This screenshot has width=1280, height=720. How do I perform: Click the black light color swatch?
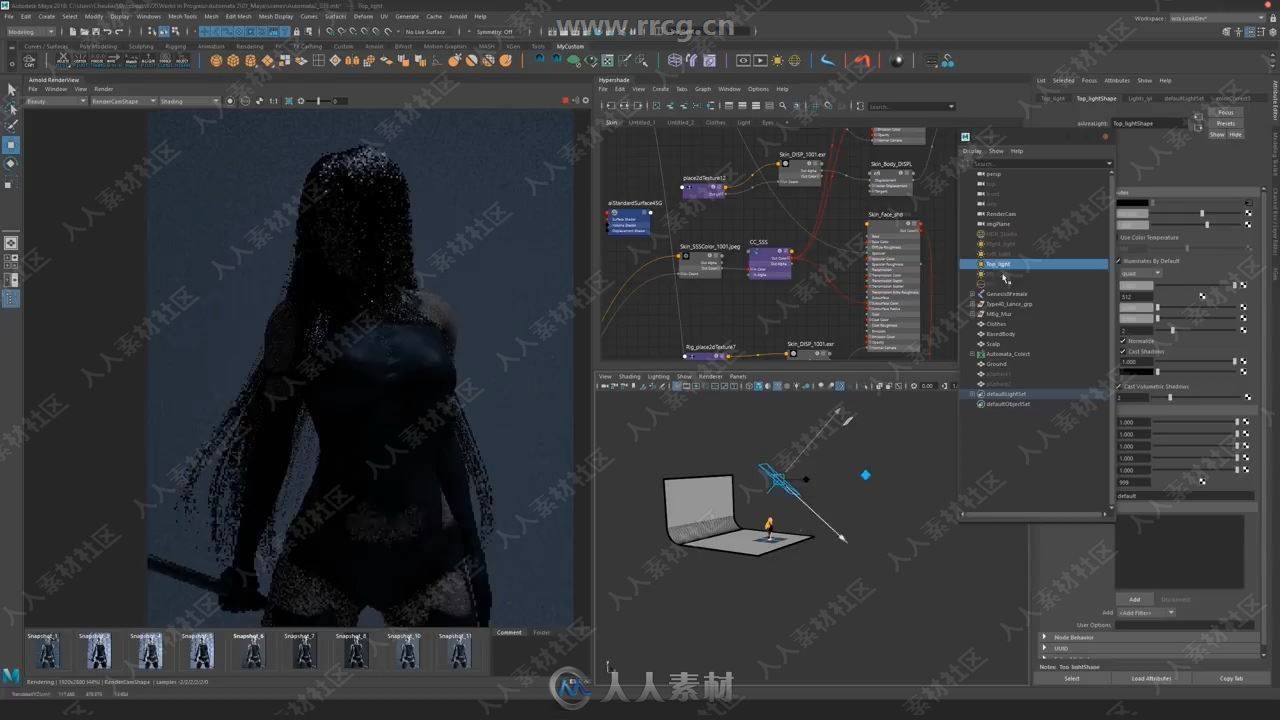pos(1133,203)
